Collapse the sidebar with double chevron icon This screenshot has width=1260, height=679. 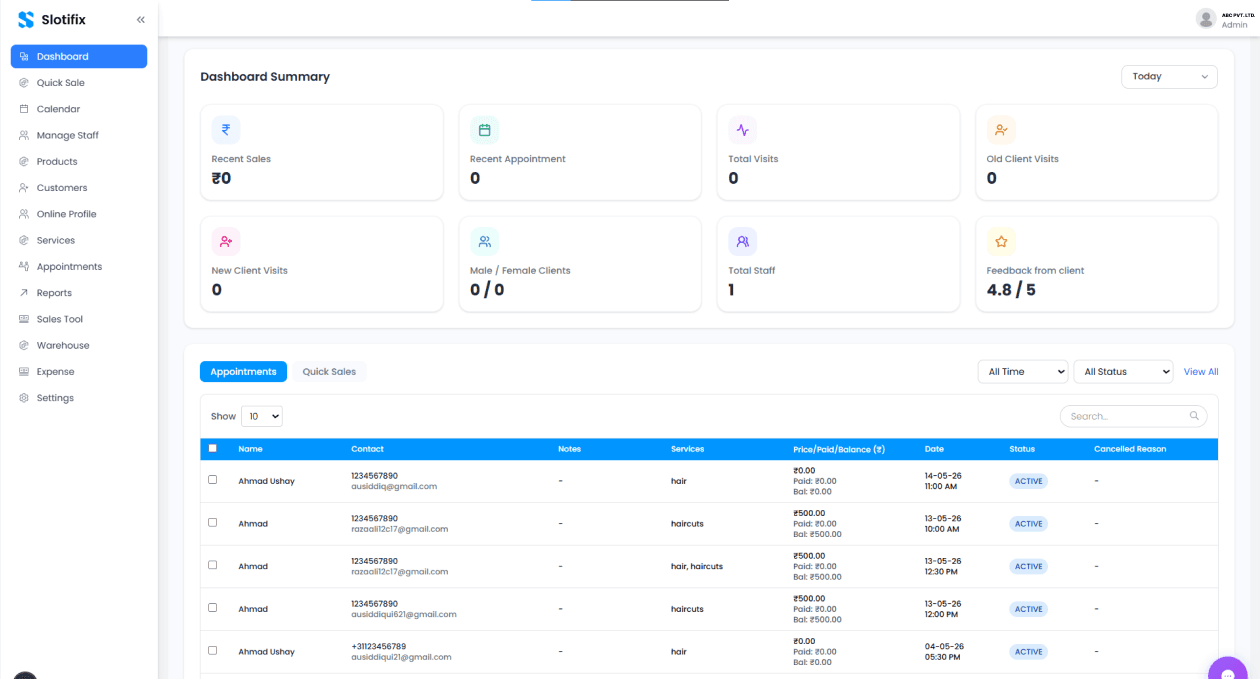141,19
